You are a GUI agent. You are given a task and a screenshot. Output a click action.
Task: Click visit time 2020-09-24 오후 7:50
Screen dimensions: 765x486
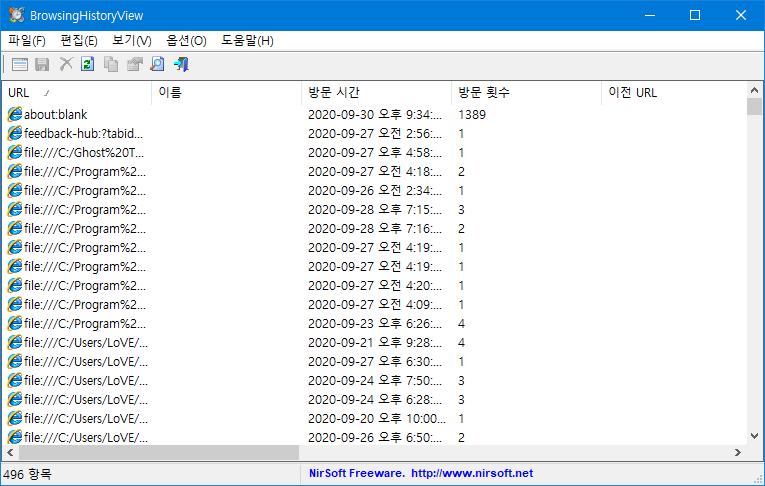(x=375, y=381)
